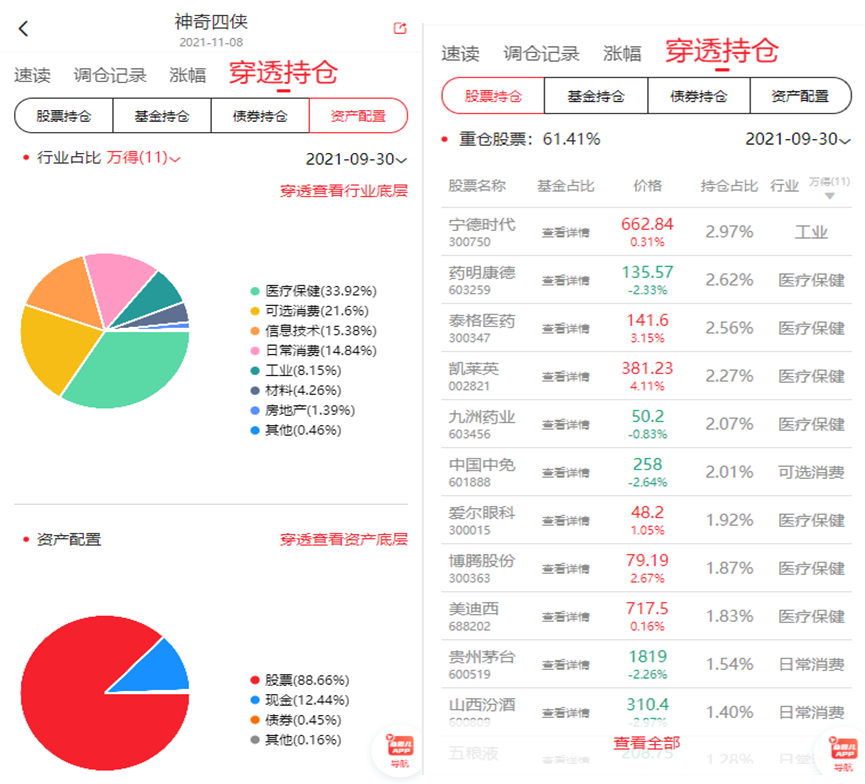865x784 pixels.
Task: Click orange 信息技术 legend dot
Action: pyautogui.click(x=255, y=330)
